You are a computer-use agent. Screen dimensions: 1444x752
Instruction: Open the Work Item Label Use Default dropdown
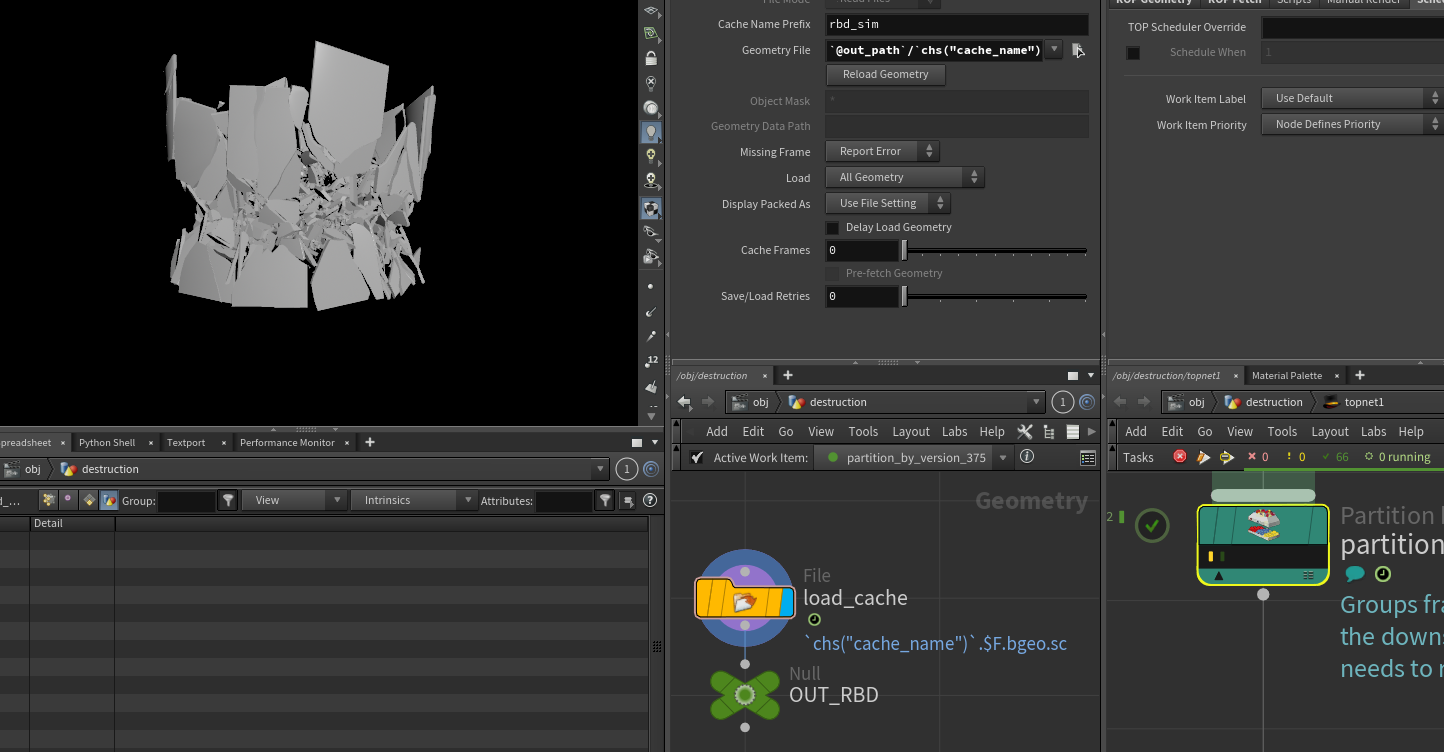click(1352, 98)
